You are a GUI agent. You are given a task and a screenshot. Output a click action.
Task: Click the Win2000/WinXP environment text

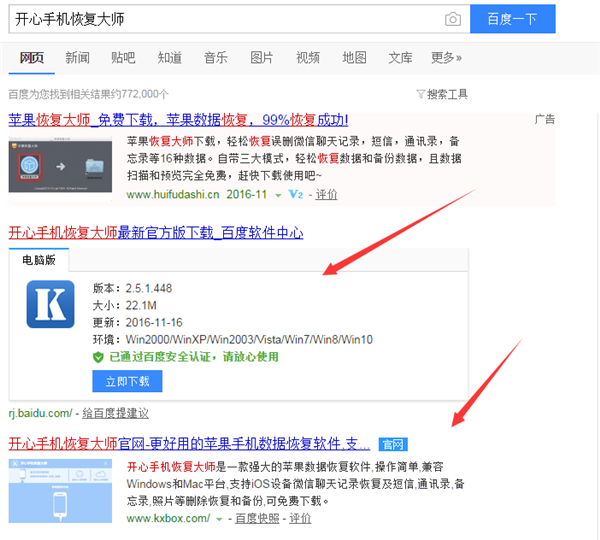tap(249, 339)
